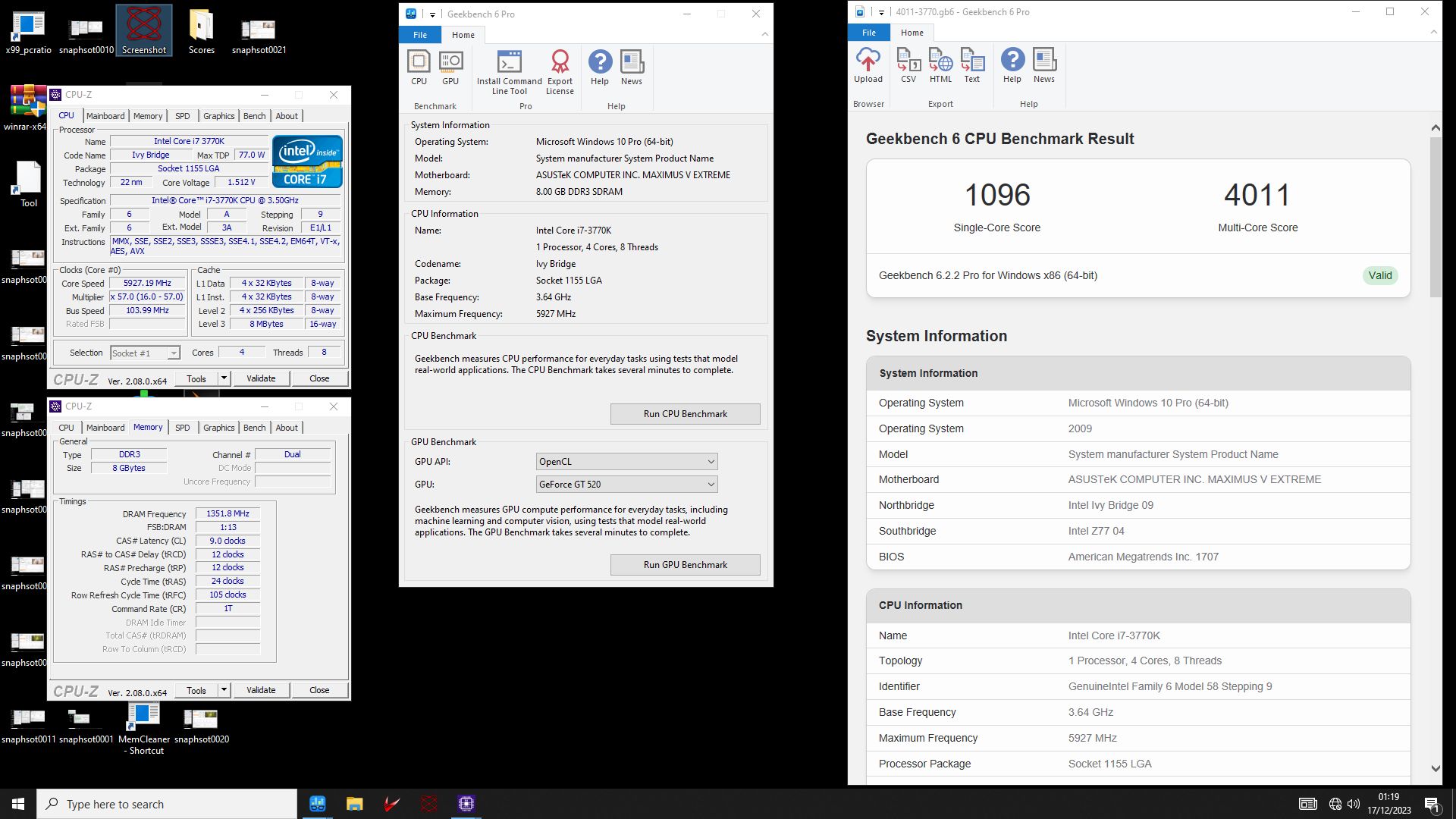
Task: Open File menu in the result window
Action: (x=869, y=33)
